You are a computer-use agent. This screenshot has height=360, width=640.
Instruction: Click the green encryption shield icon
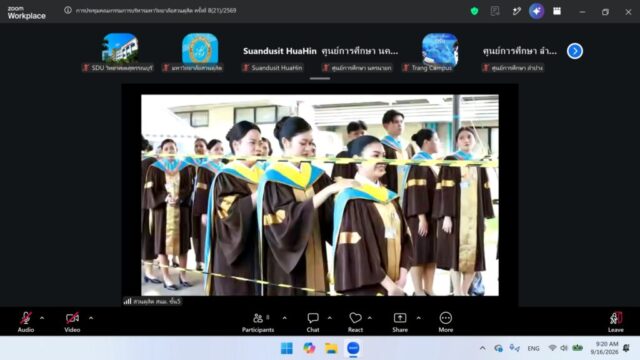474,11
